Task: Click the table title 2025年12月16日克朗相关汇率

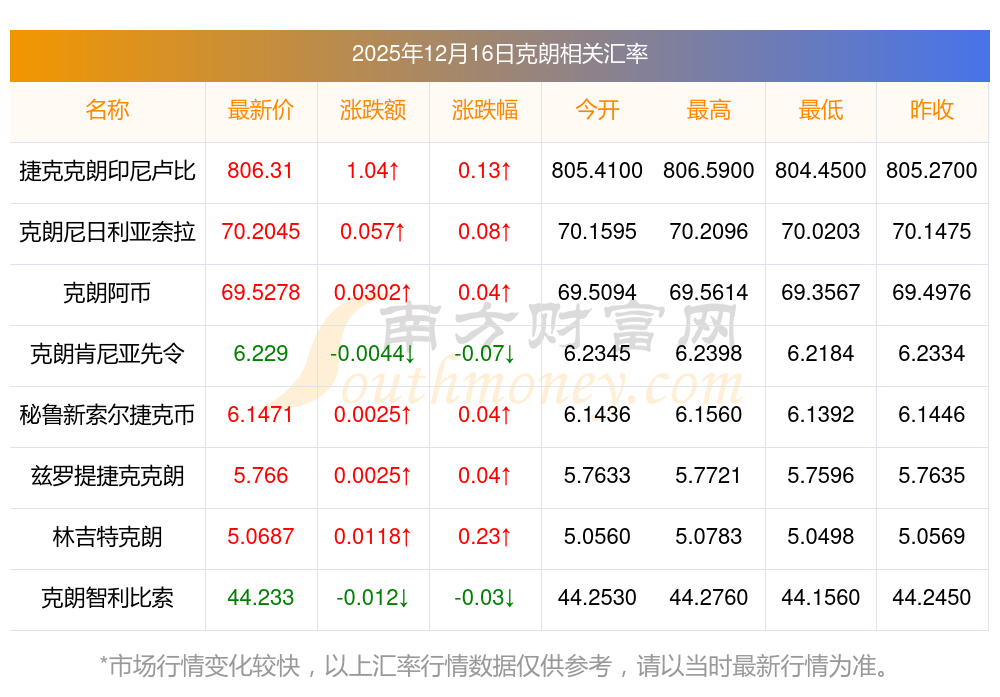Action: coord(499,54)
